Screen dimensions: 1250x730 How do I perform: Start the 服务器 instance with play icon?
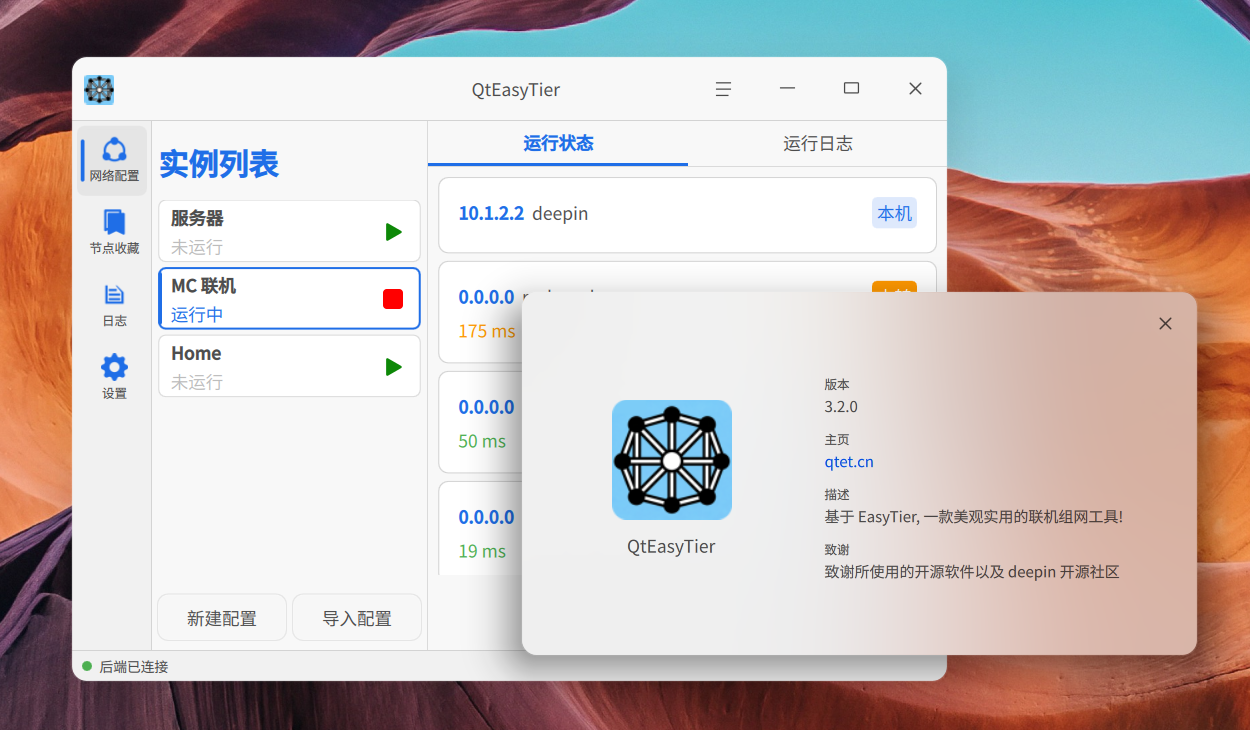point(394,232)
